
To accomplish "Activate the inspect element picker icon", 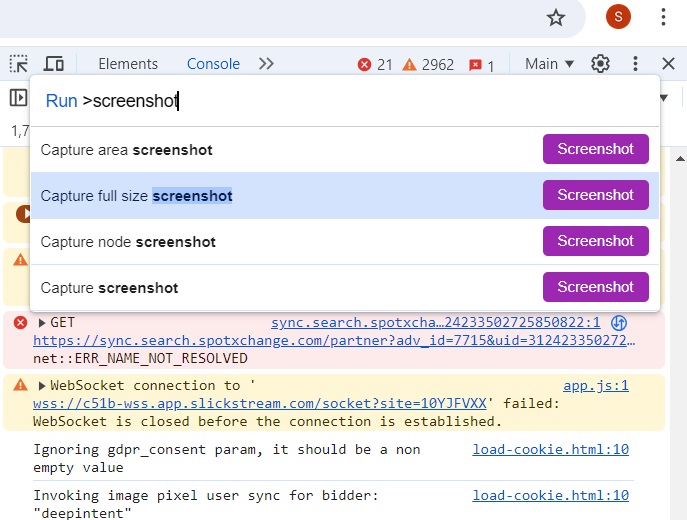I will (x=18, y=64).
